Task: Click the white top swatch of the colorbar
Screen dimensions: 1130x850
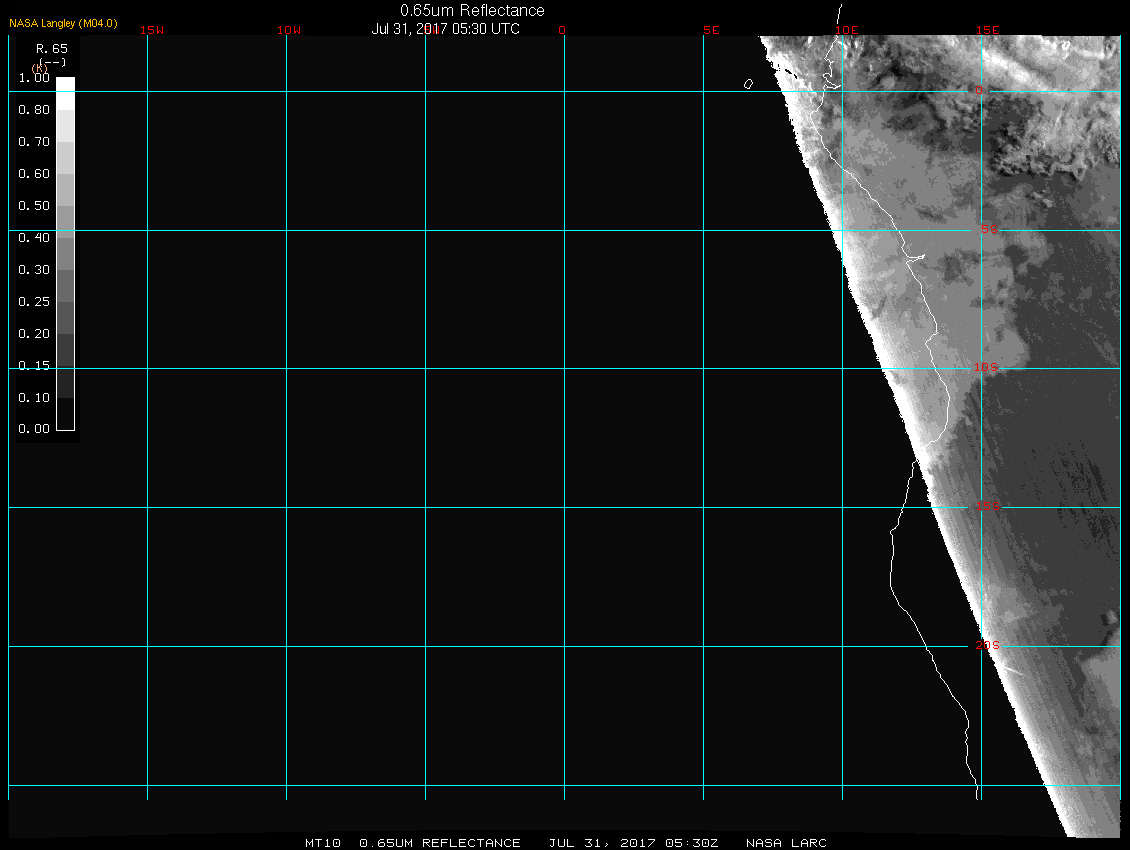Action: 66,93
